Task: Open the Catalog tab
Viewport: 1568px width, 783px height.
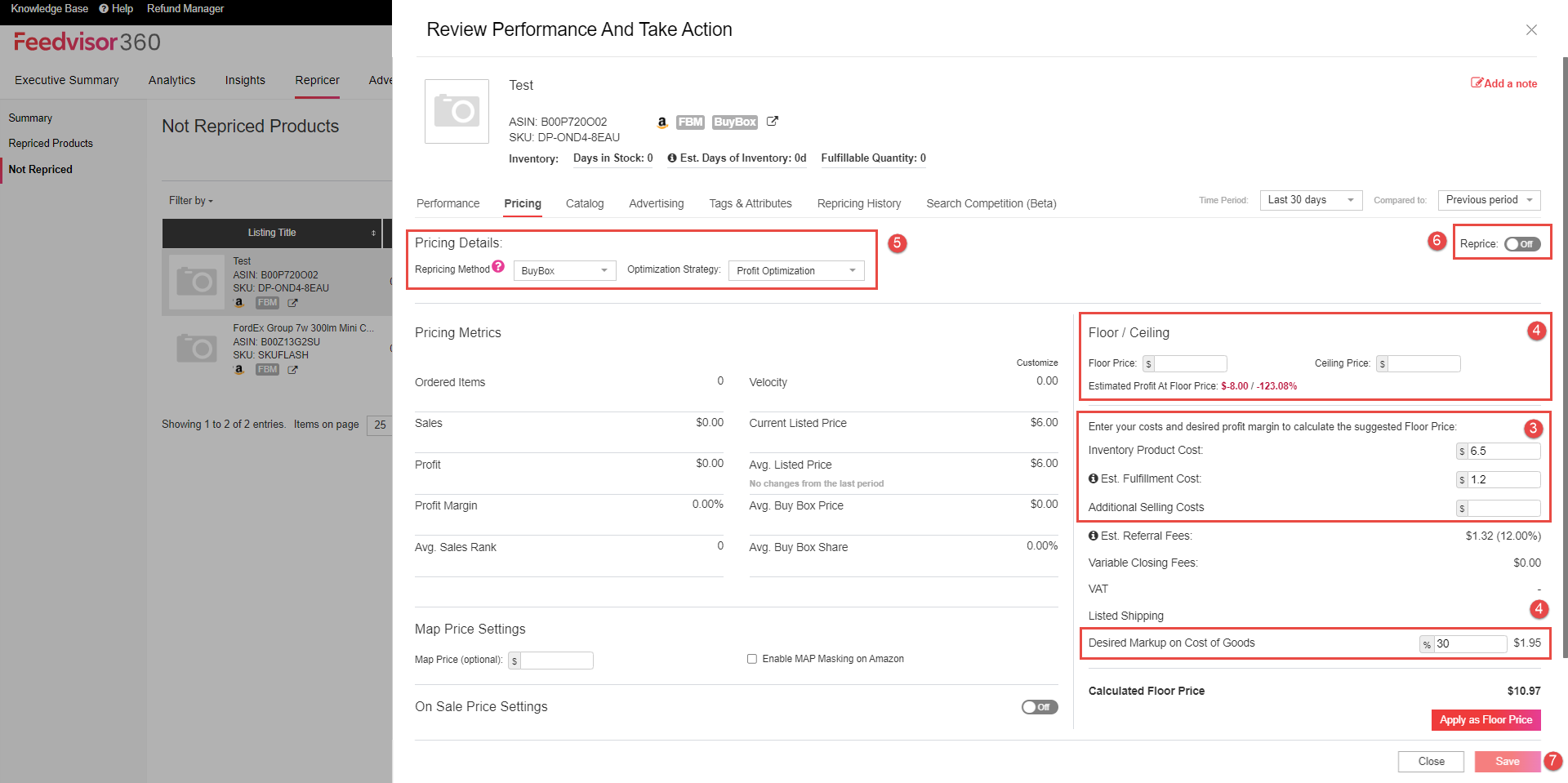Action: [x=585, y=203]
